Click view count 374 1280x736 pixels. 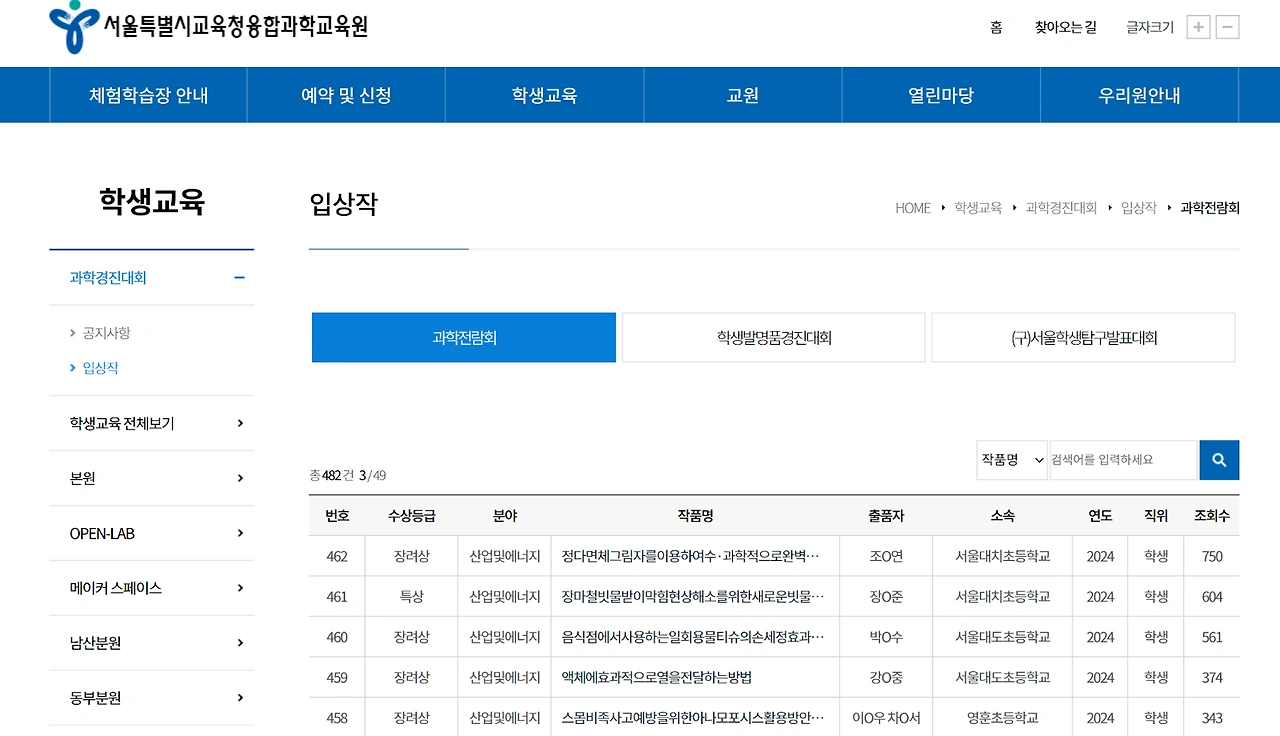[1212, 678]
